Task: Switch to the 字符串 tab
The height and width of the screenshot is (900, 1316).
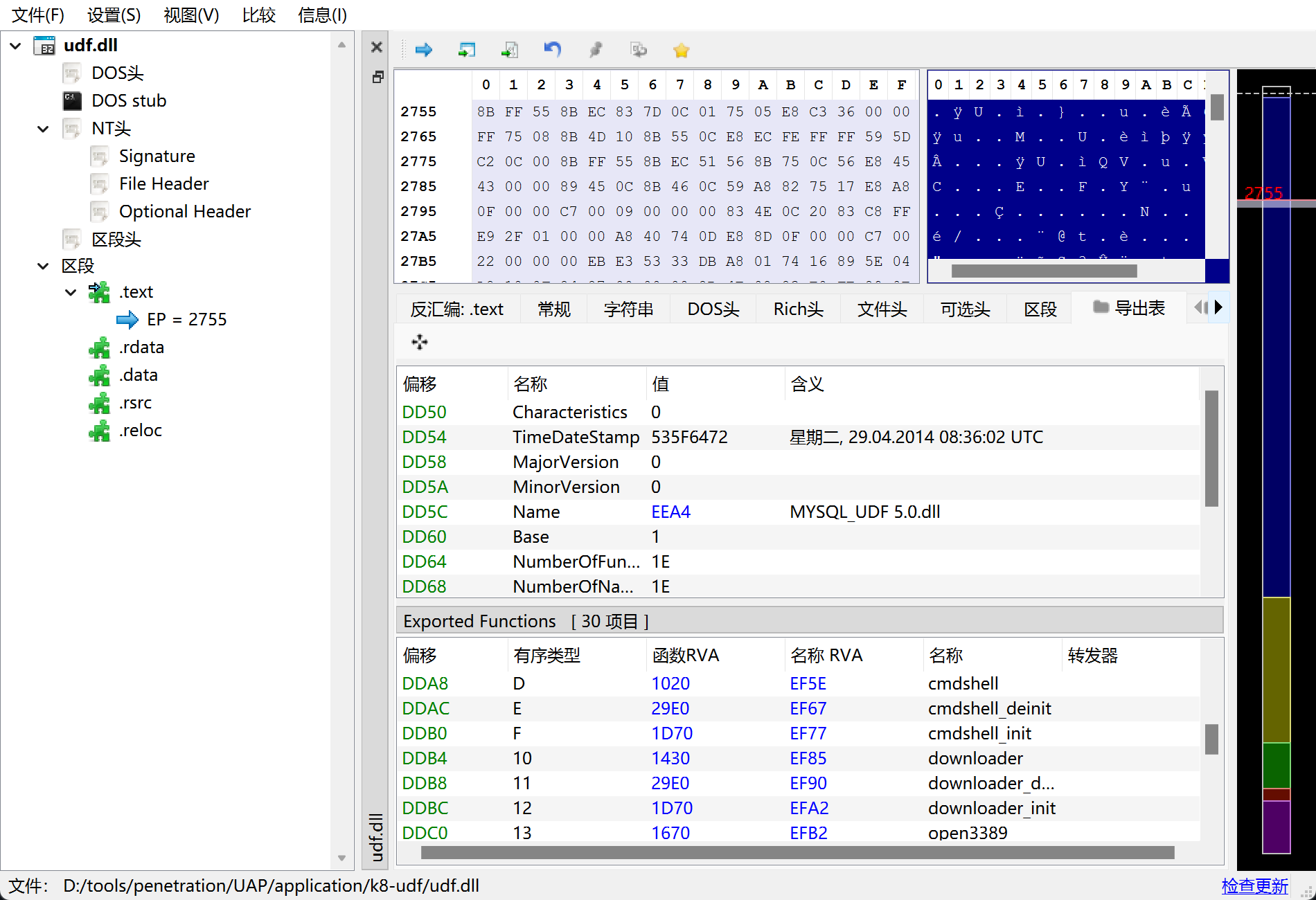Action: coord(628,309)
